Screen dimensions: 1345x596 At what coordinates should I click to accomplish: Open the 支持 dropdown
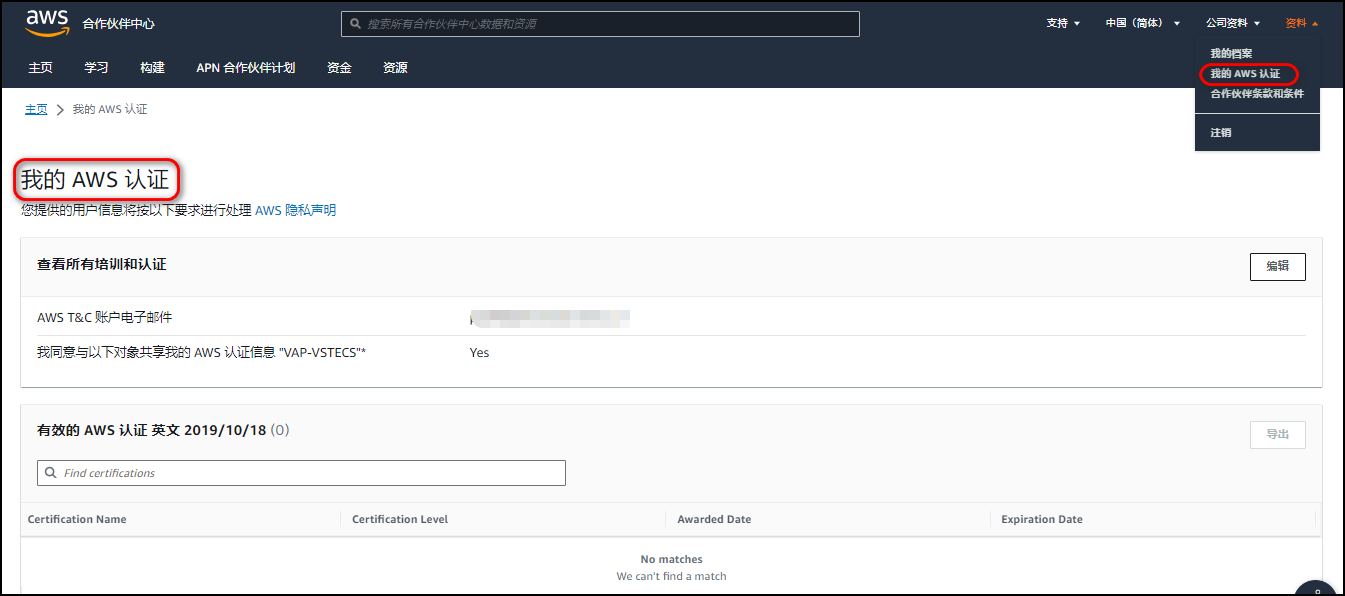coord(1063,23)
